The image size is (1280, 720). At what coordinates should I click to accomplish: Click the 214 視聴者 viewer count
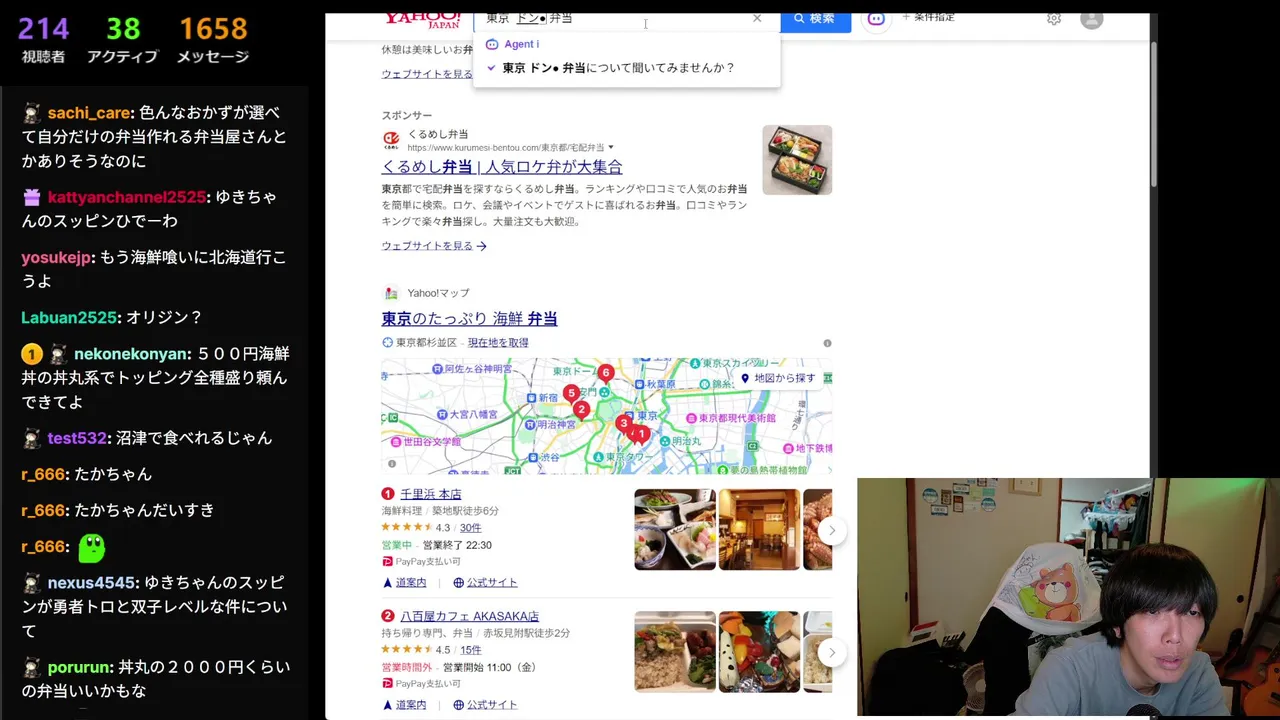43,39
